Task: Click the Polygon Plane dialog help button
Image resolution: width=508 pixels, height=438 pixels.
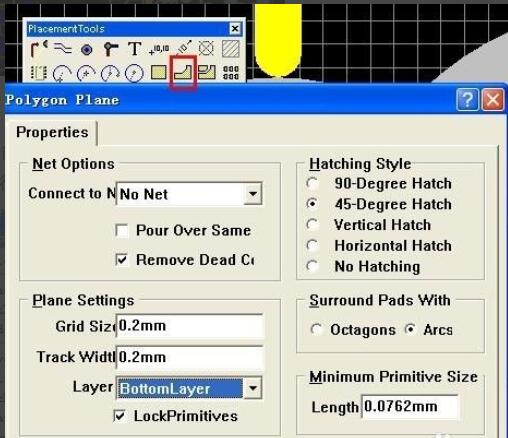Action: coord(467,99)
